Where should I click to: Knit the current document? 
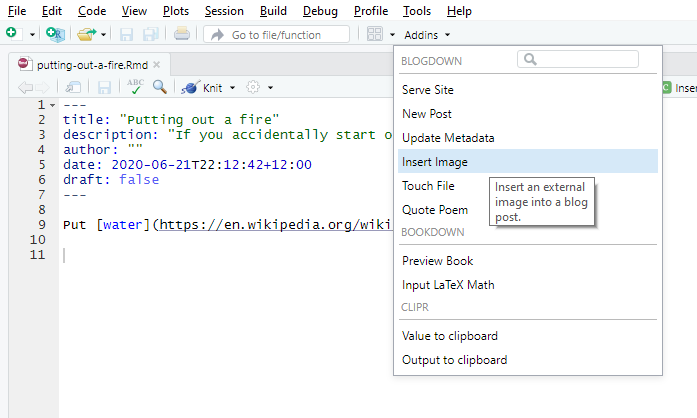point(202,88)
